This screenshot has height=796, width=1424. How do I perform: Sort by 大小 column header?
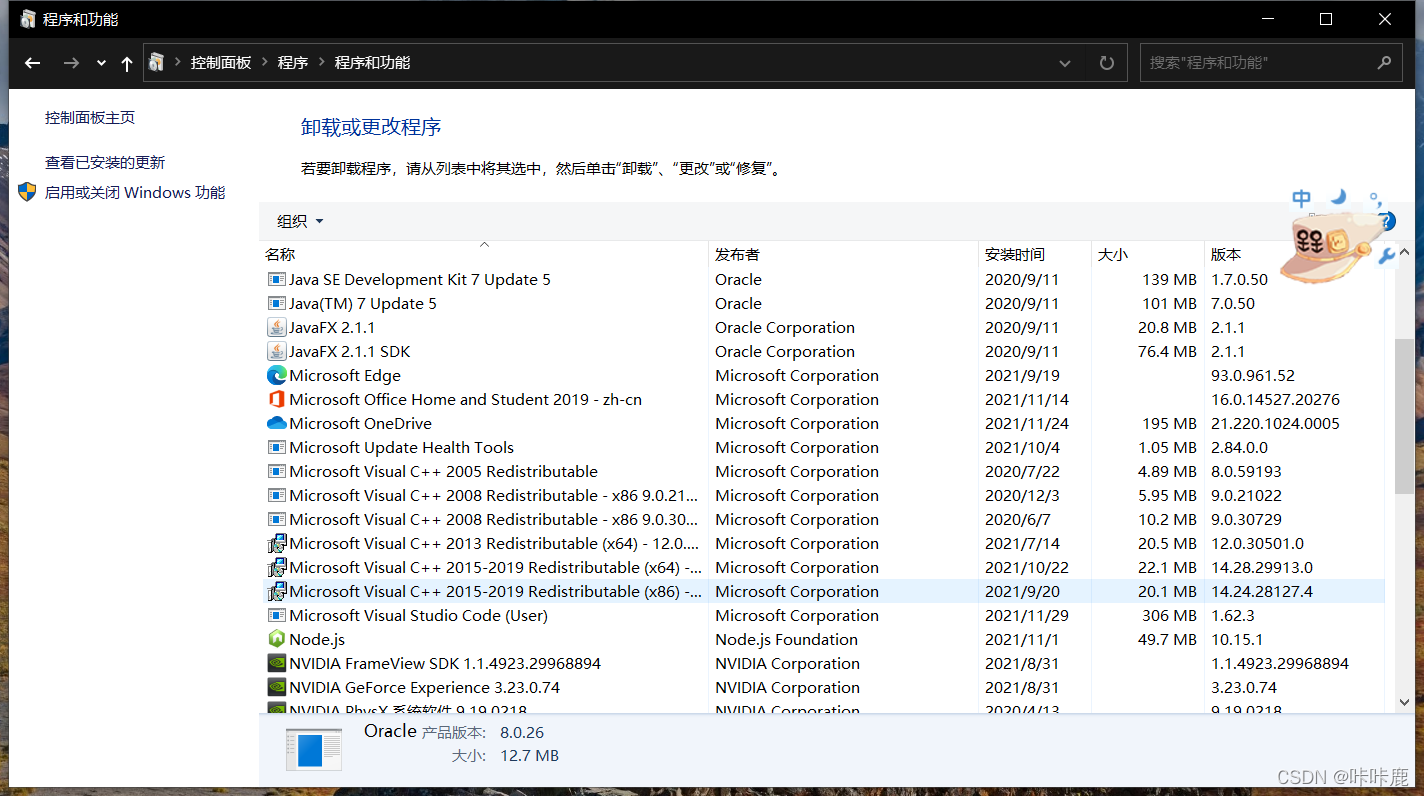click(x=1147, y=254)
